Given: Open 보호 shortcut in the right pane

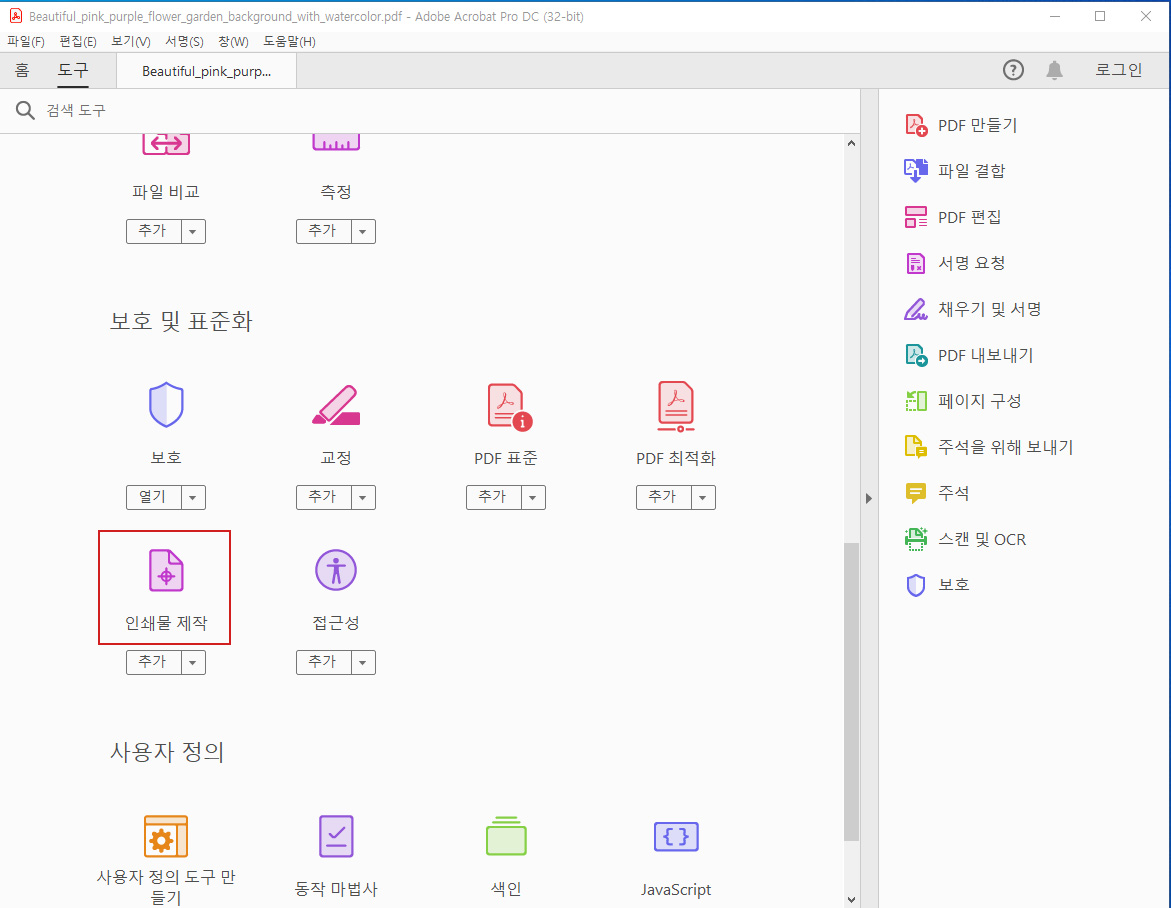Looking at the screenshot, I should (937, 585).
